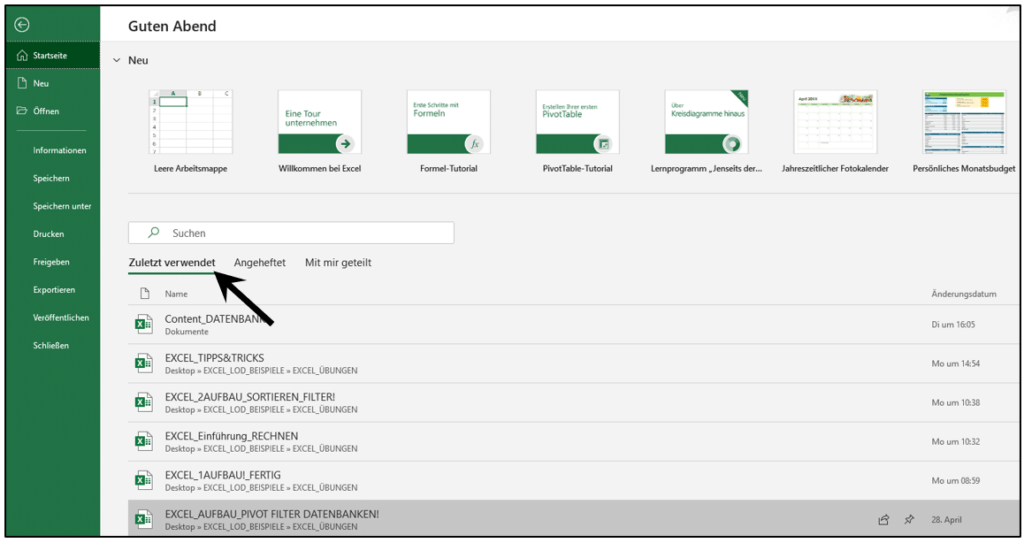Screen dimensions: 1024x543
Task: Switch to the Angeheftet tab
Action: [260, 263]
